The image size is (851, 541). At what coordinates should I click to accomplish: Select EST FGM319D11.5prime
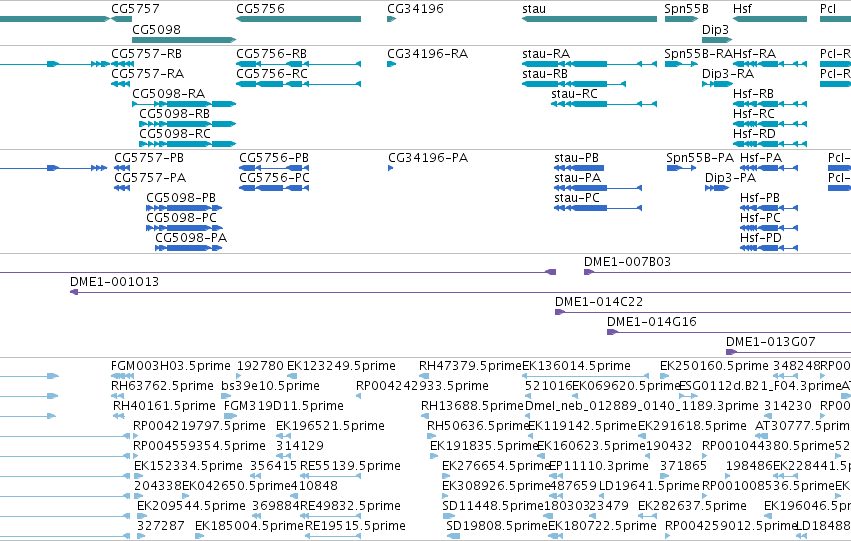pos(284,406)
